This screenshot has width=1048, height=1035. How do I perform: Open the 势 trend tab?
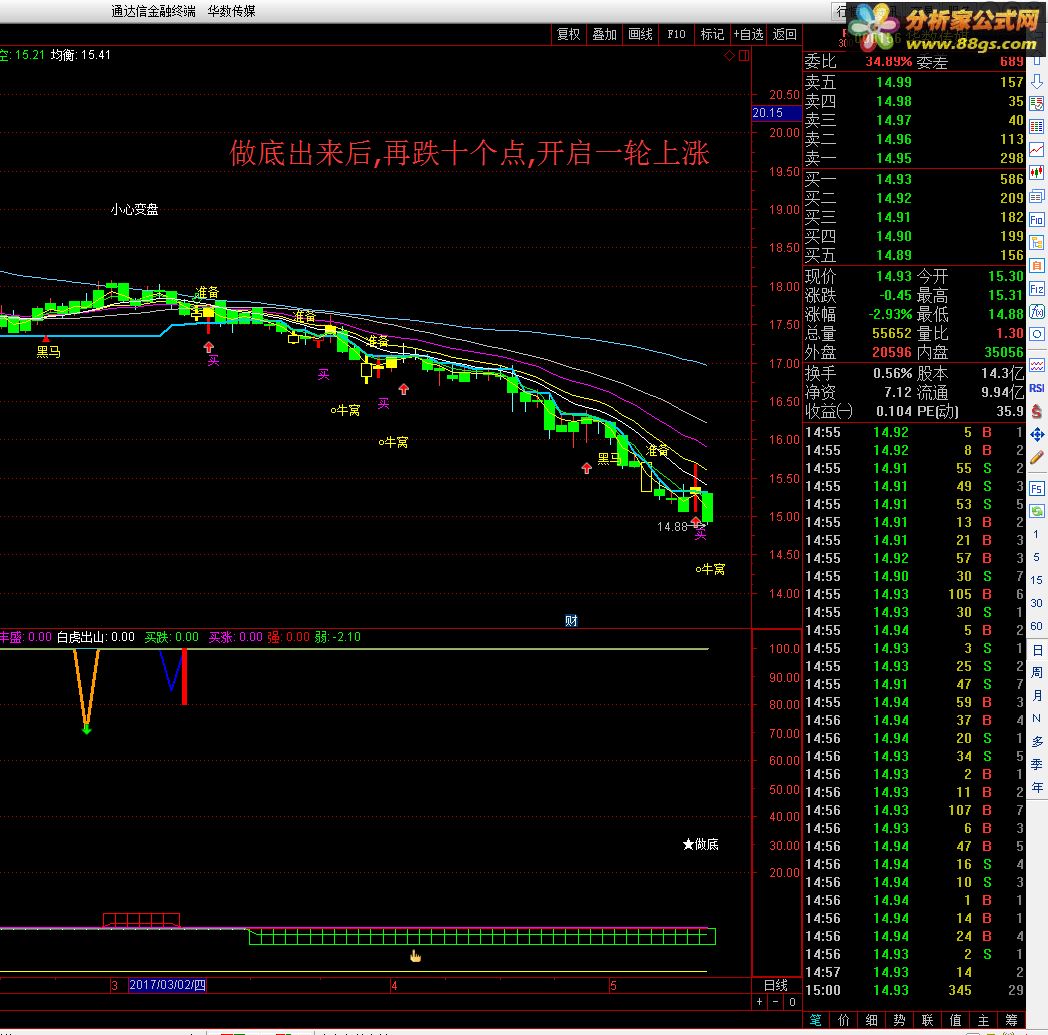point(900,1020)
